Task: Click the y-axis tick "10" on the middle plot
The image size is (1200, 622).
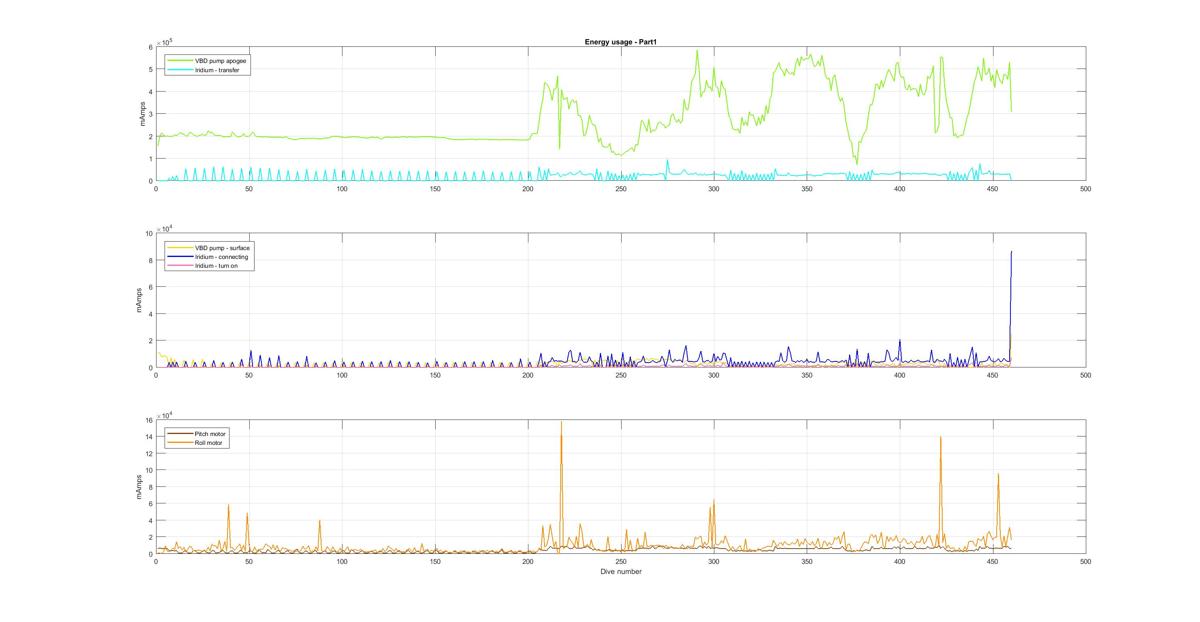Action: [x=148, y=233]
